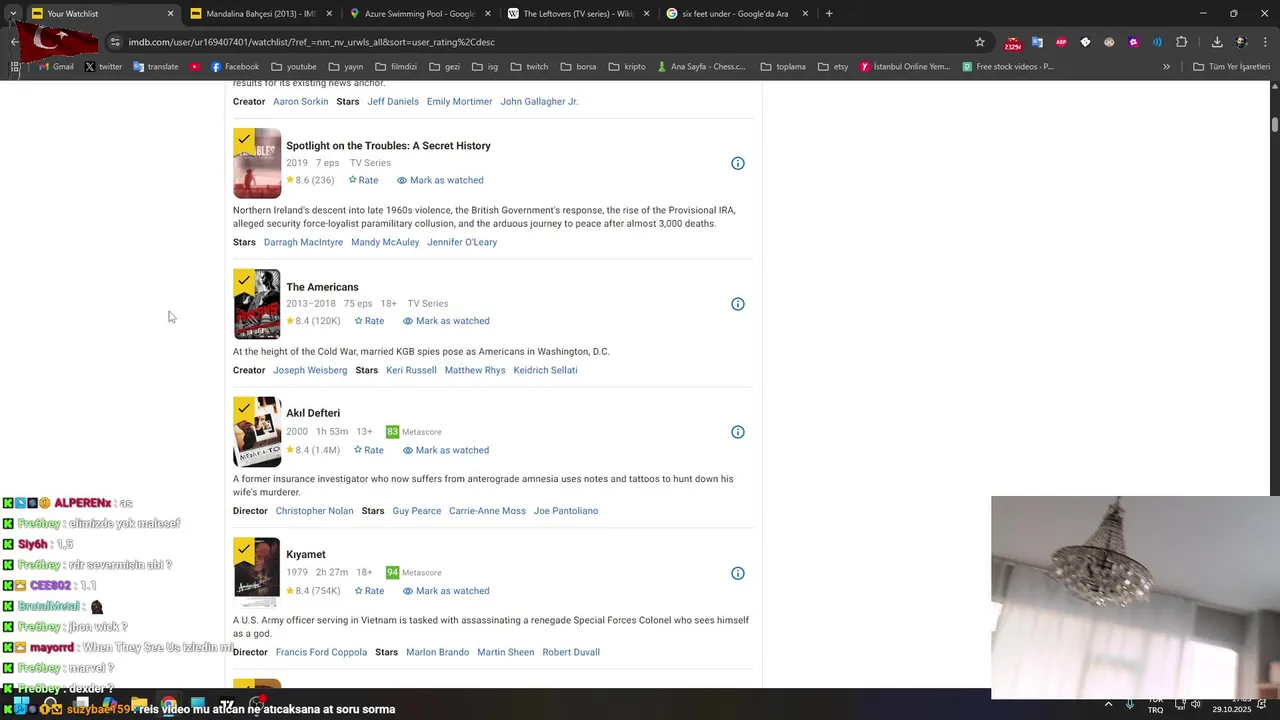Open info for Spotlight on the Troubles

pyautogui.click(x=737, y=163)
